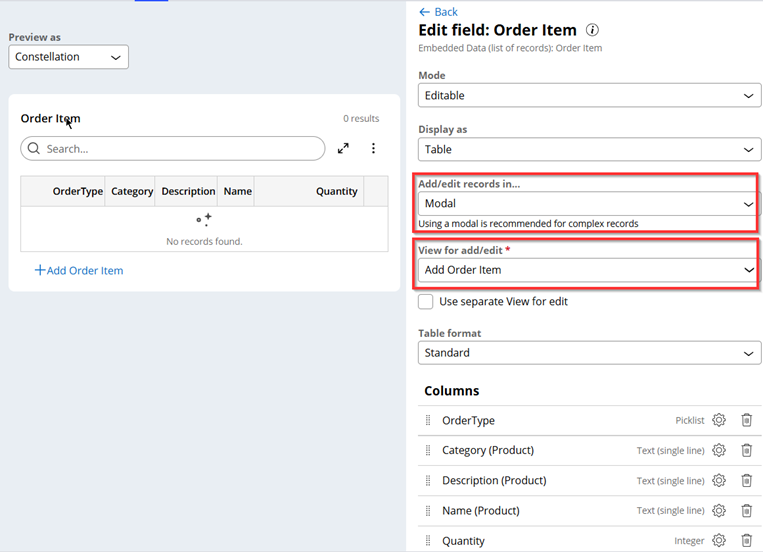
Task: Grab drag handle of Category (Product) row
Action: coord(428,450)
